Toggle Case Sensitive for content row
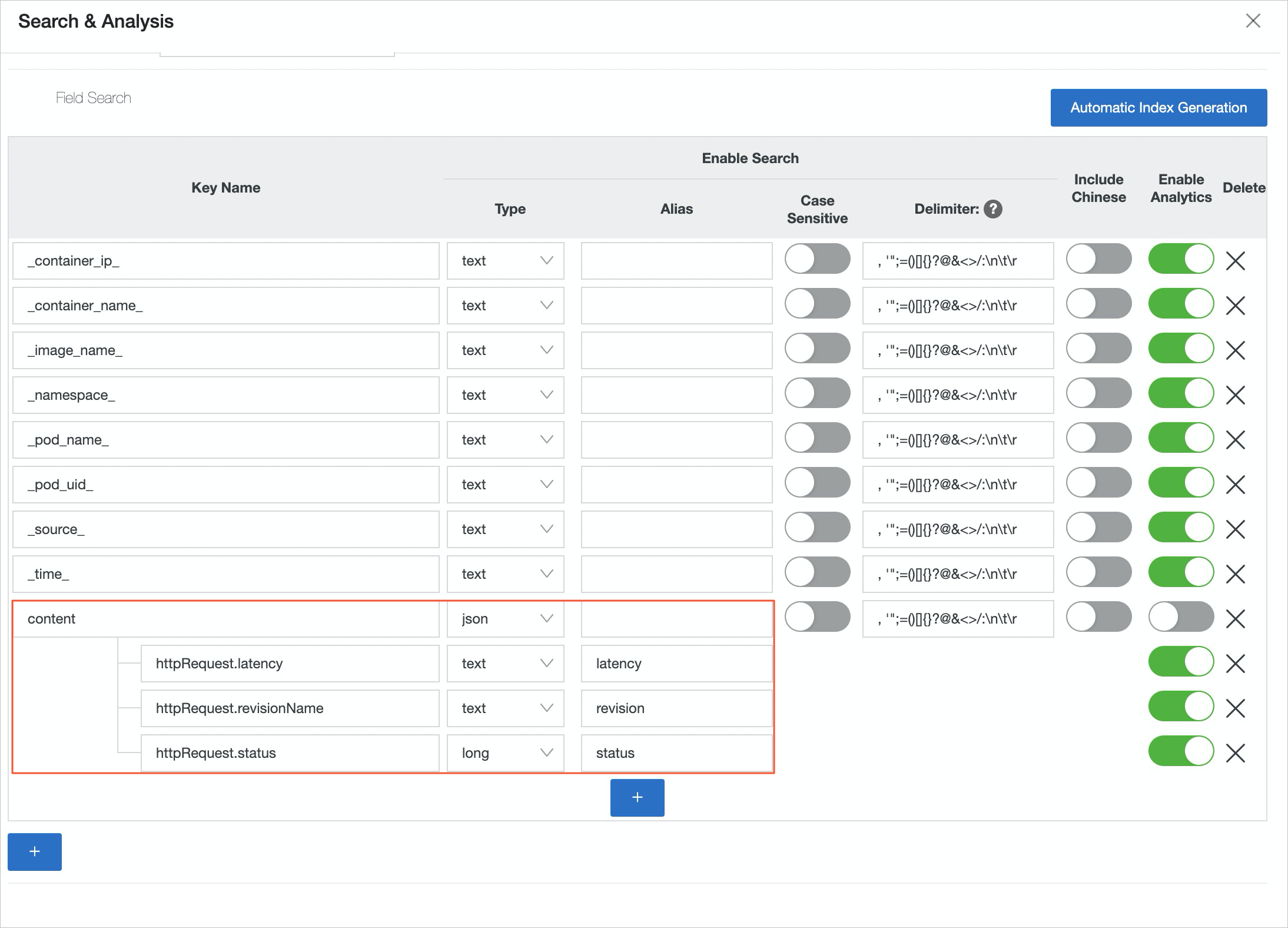This screenshot has height=928, width=1288. click(817, 617)
